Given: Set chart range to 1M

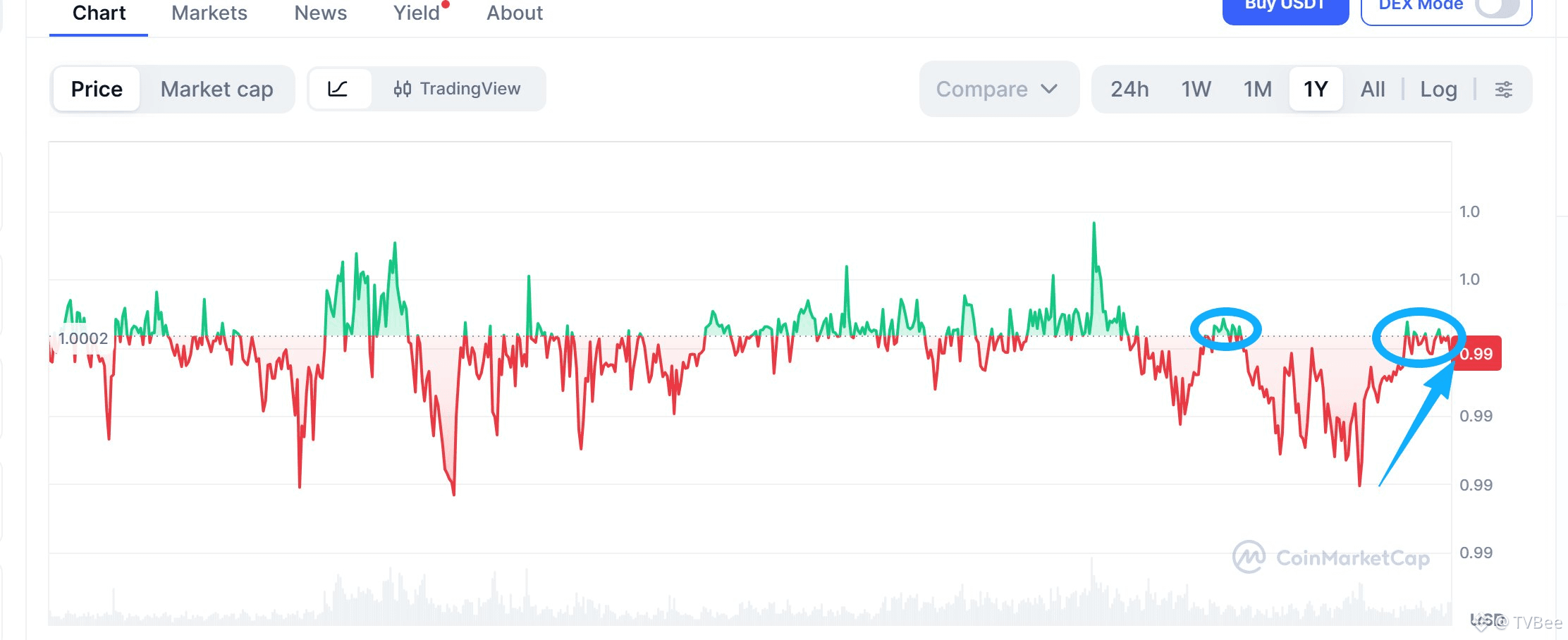Looking at the screenshot, I should [1258, 90].
